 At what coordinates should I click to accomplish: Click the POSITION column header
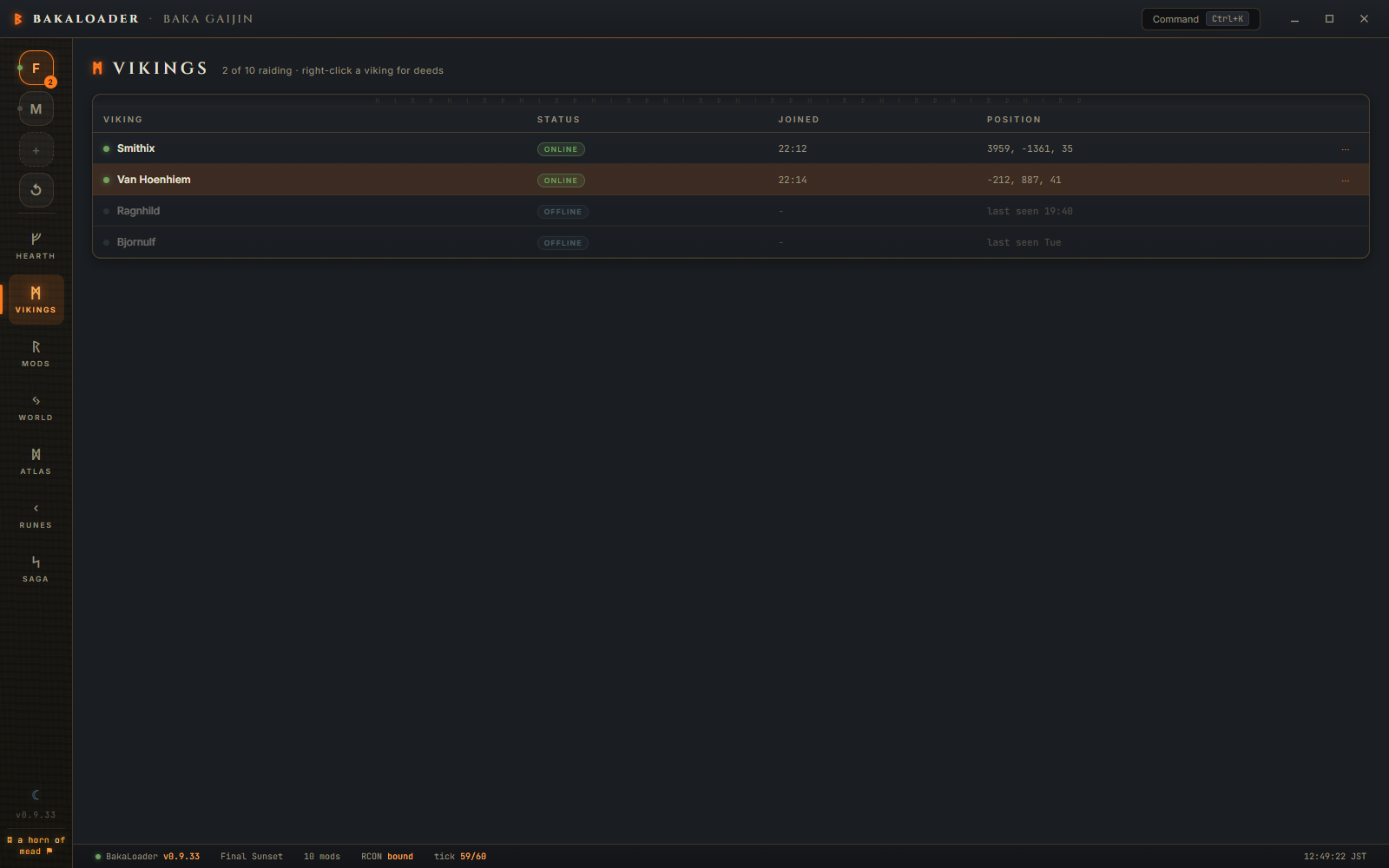(x=1014, y=120)
